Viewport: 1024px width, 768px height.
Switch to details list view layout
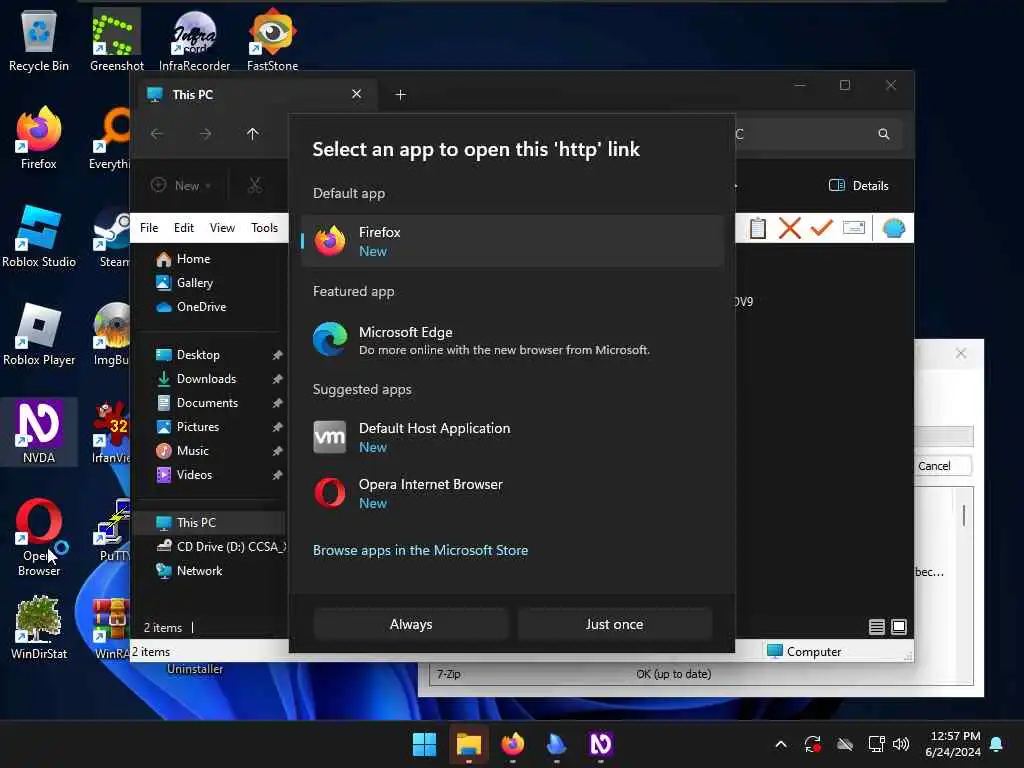click(876, 628)
